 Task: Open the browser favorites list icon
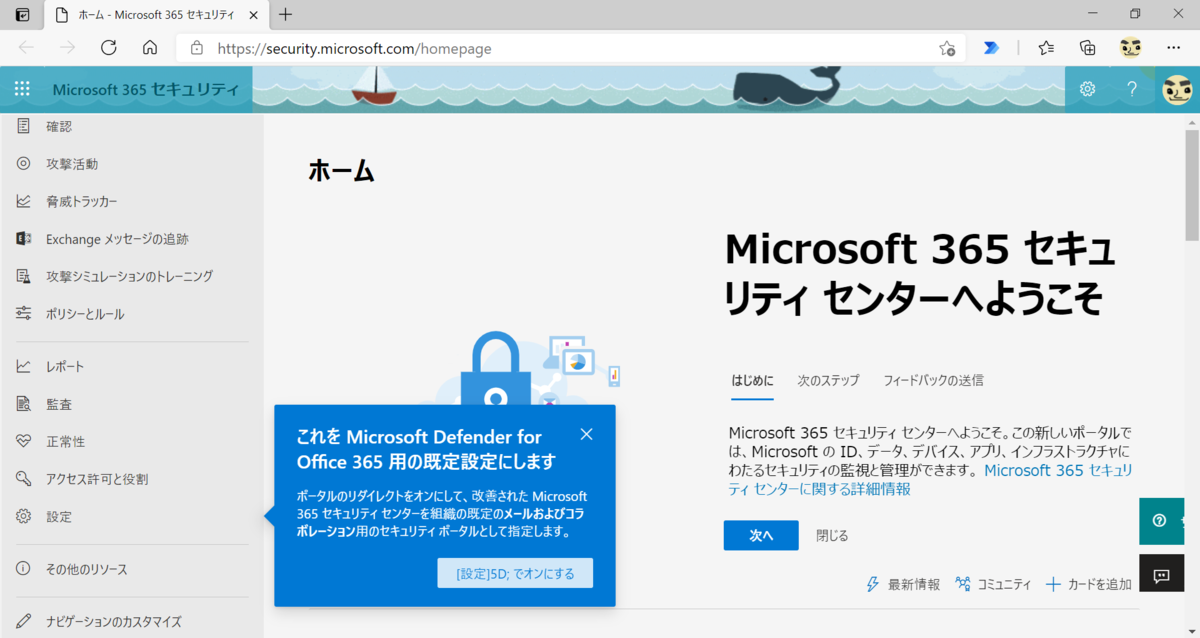pyautogui.click(x=1046, y=47)
